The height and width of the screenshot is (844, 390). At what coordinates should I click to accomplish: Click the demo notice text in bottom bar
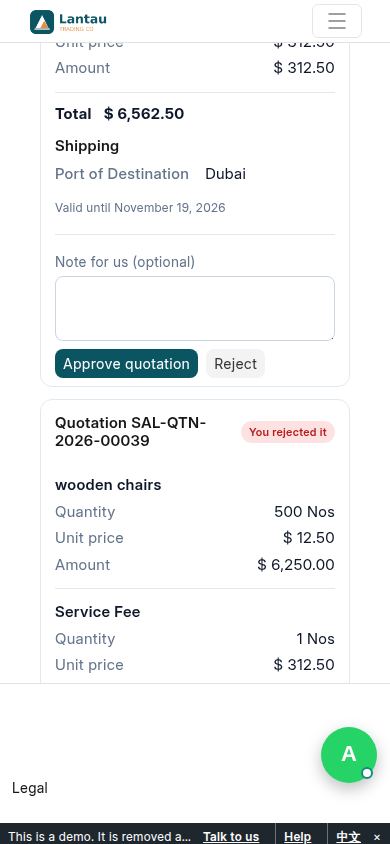(100, 837)
